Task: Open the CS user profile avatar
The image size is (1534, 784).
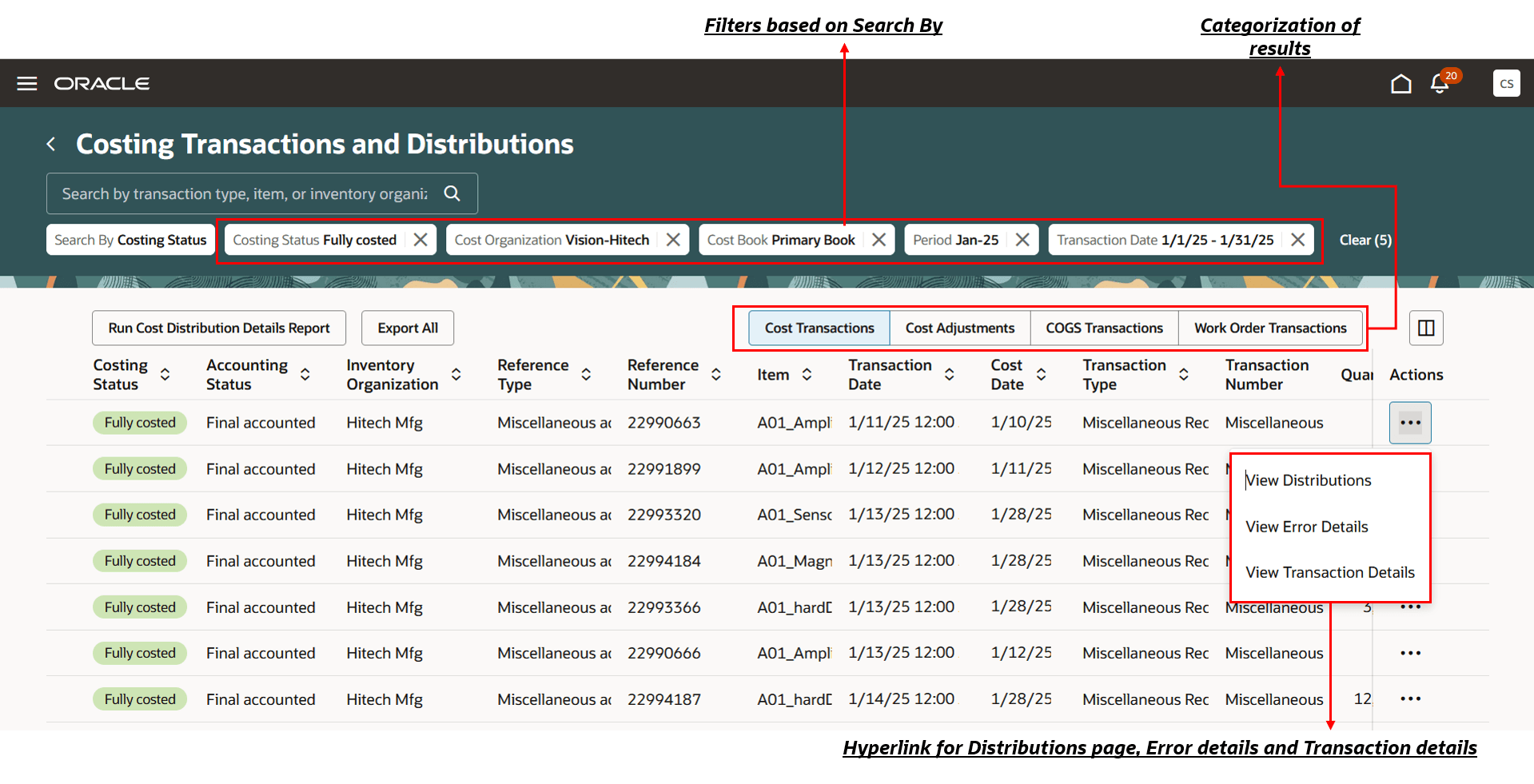Action: point(1506,83)
